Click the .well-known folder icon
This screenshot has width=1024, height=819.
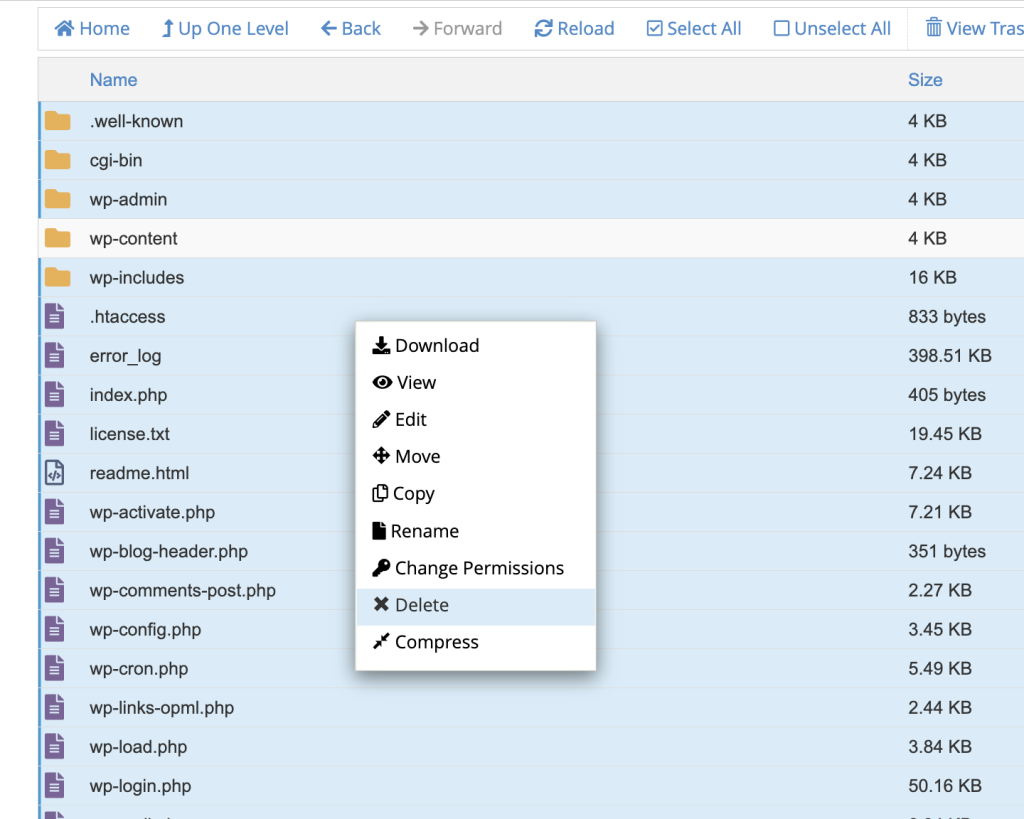point(57,121)
